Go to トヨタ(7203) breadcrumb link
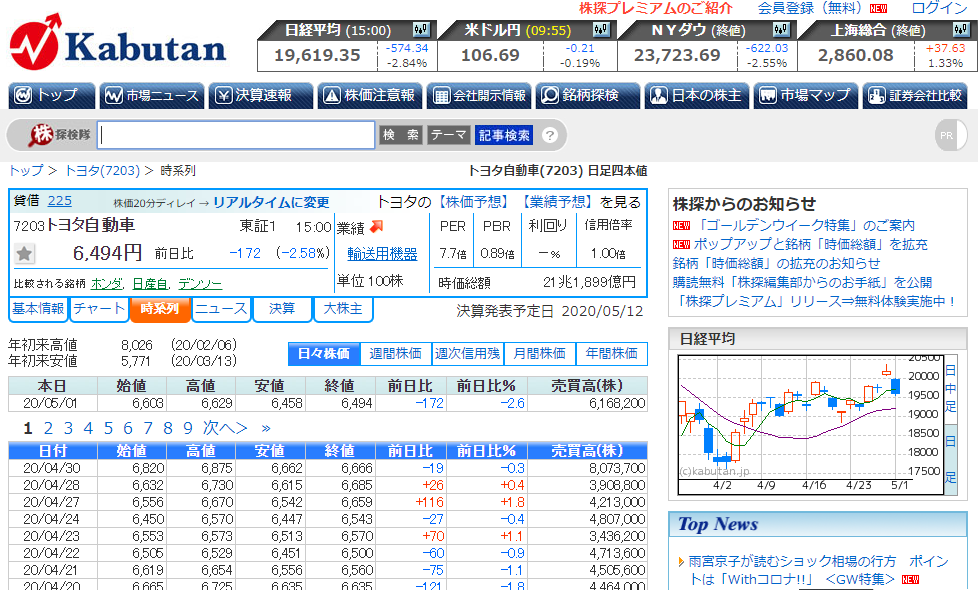 pos(102,170)
